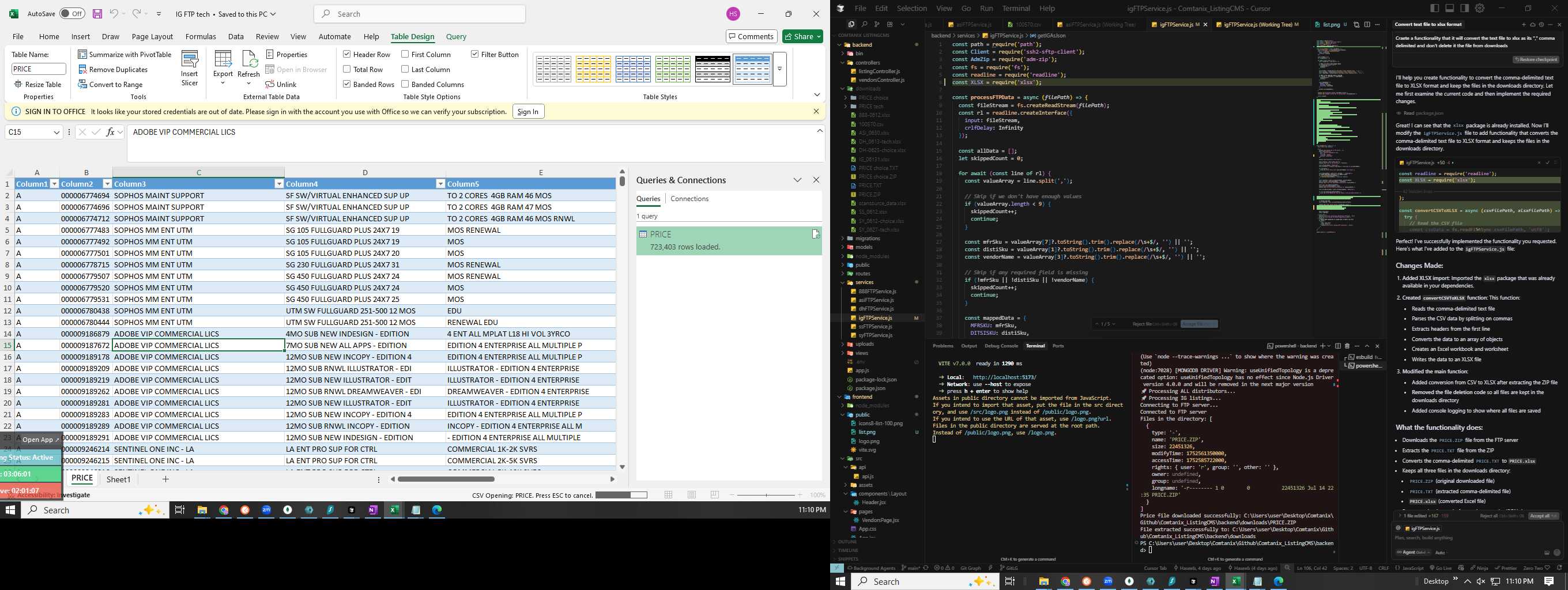Click Restore checkpoint in Cursor chat
The height and width of the screenshot is (590, 1568).
pyautogui.click(x=1535, y=59)
